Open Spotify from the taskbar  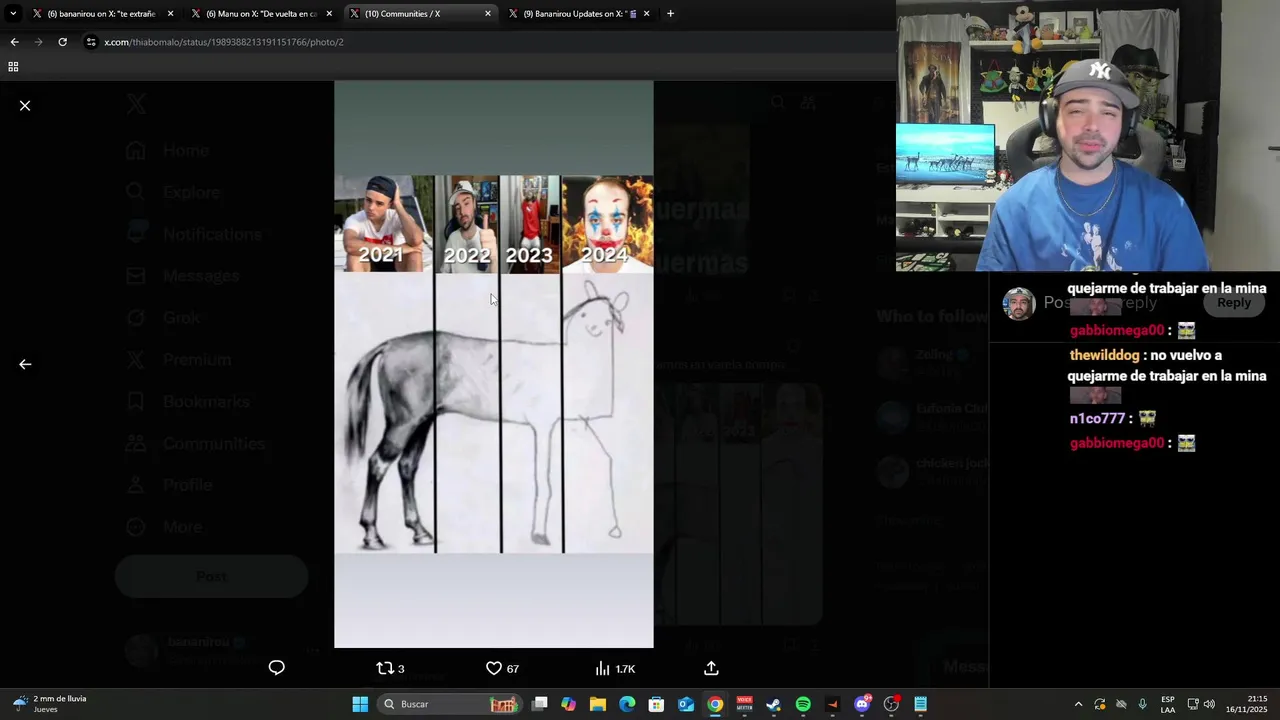tap(803, 704)
